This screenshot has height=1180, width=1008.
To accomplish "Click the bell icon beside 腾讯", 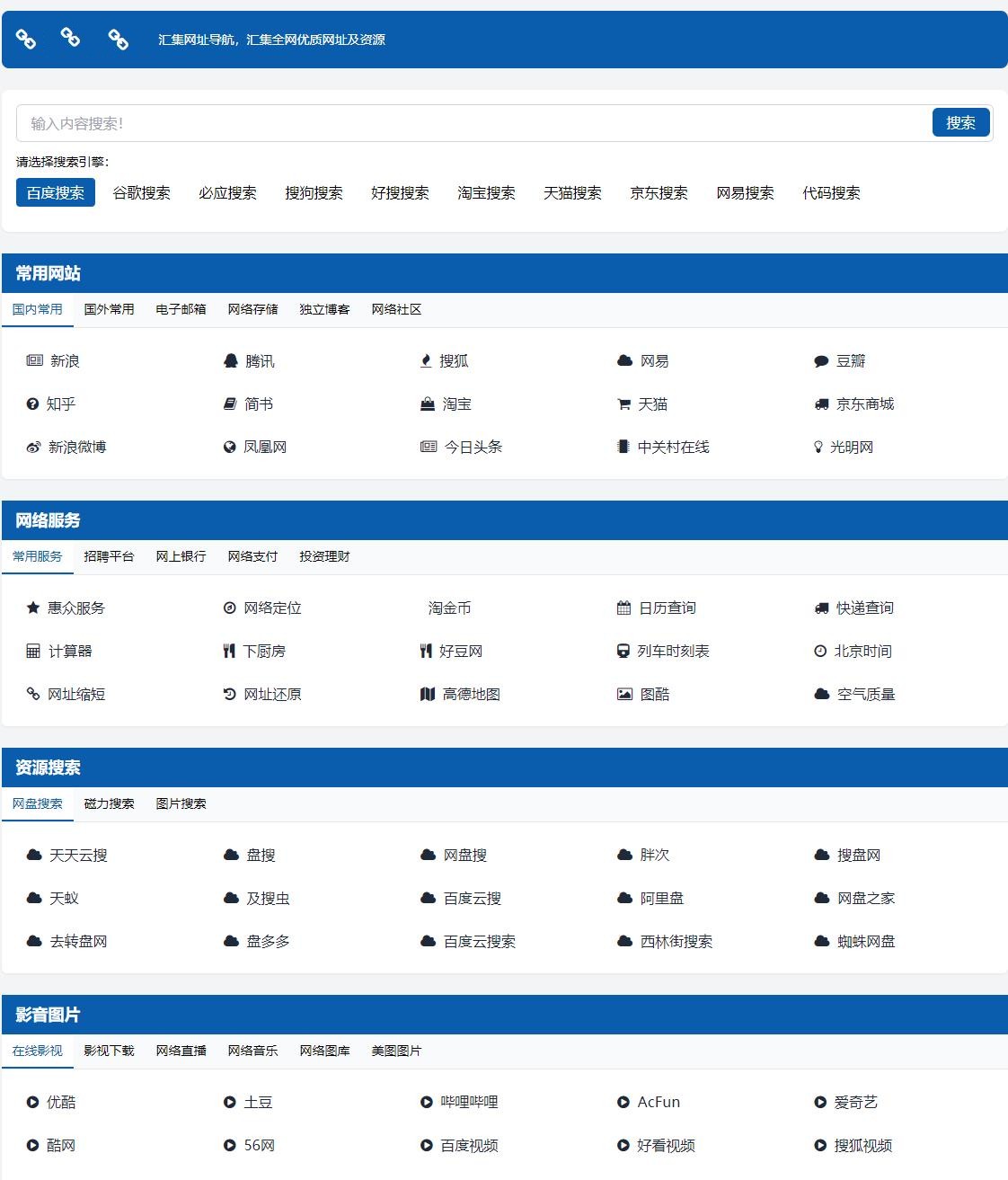I will click(231, 360).
